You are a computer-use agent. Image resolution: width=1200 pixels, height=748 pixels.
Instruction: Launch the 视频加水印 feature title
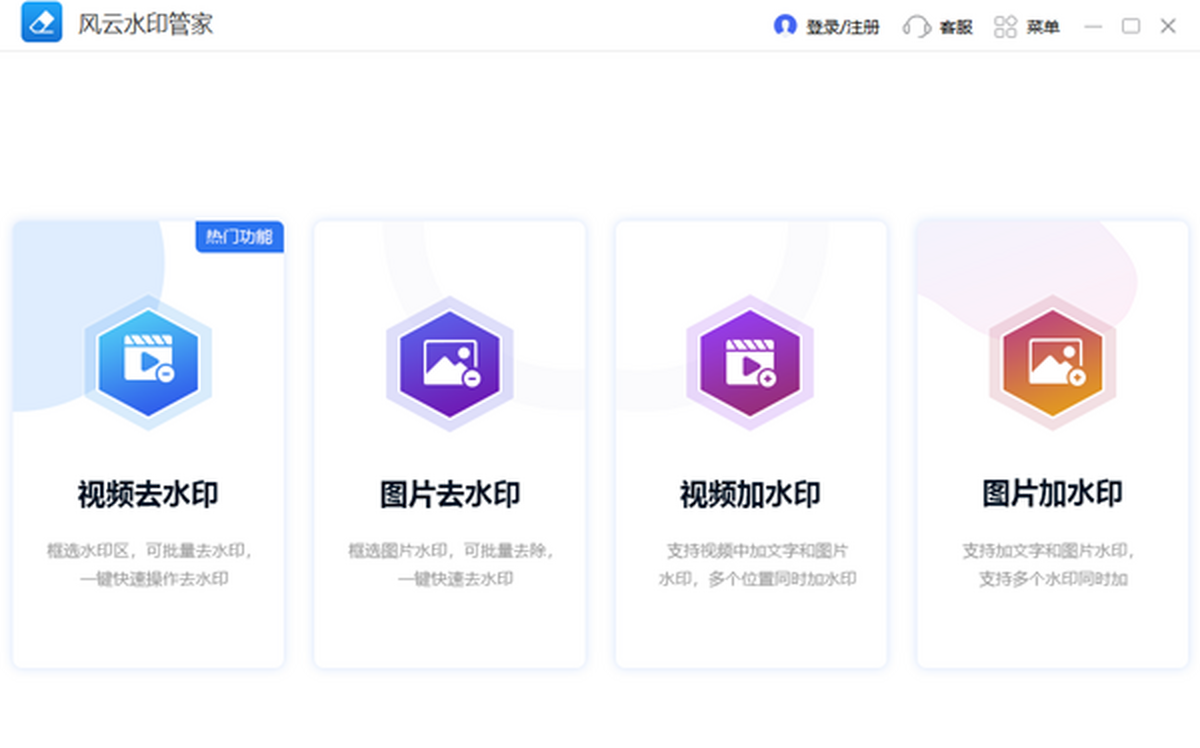[x=750, y=494]
